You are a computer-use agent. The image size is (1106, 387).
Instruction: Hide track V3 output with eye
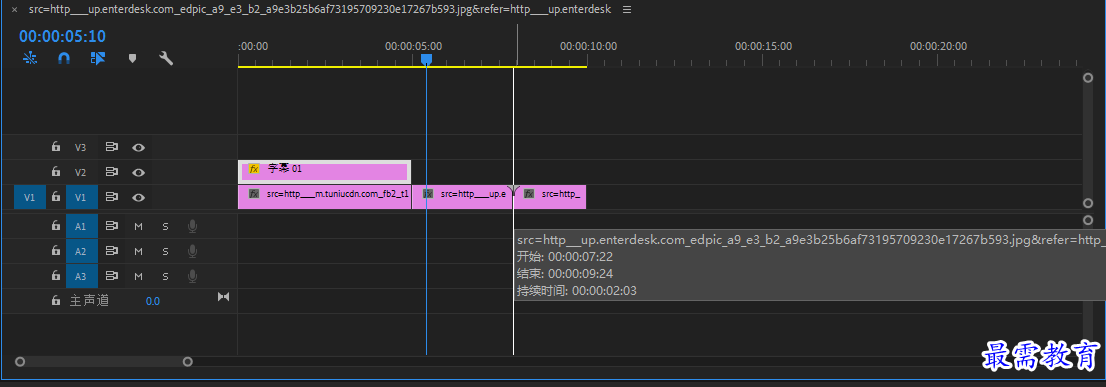[139, 147]
